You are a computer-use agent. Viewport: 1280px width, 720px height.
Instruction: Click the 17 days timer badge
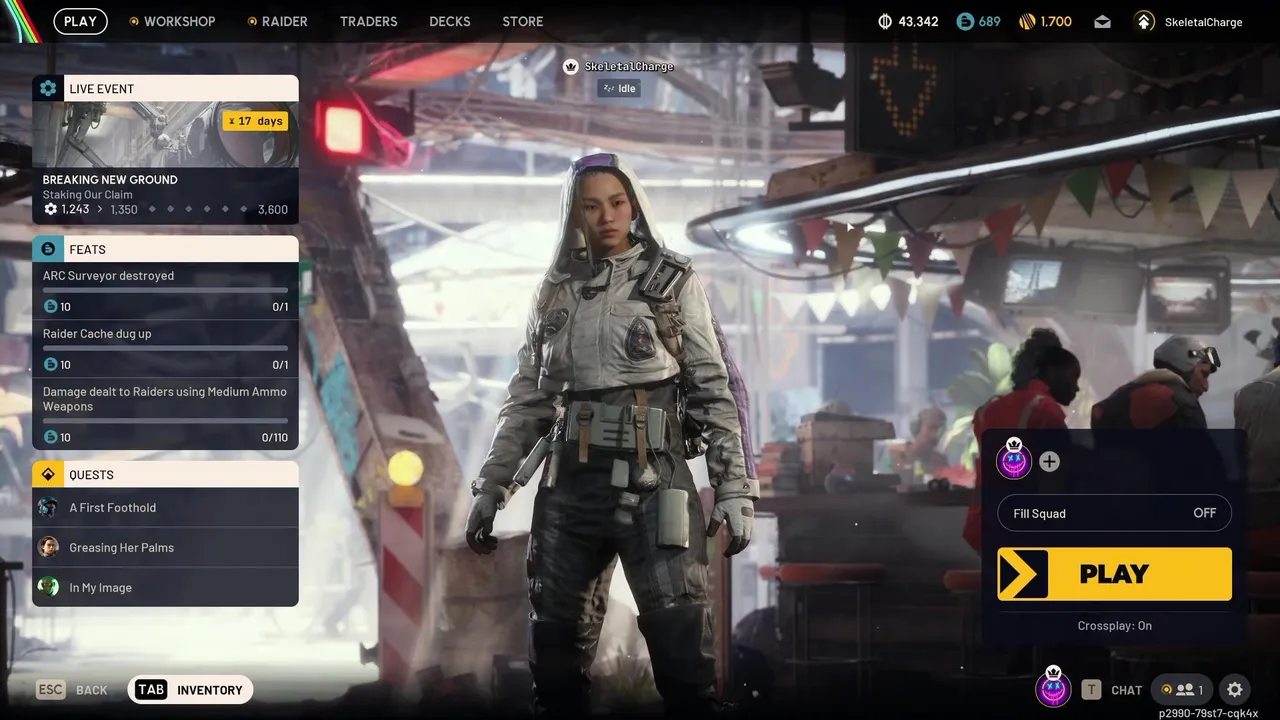255,121
